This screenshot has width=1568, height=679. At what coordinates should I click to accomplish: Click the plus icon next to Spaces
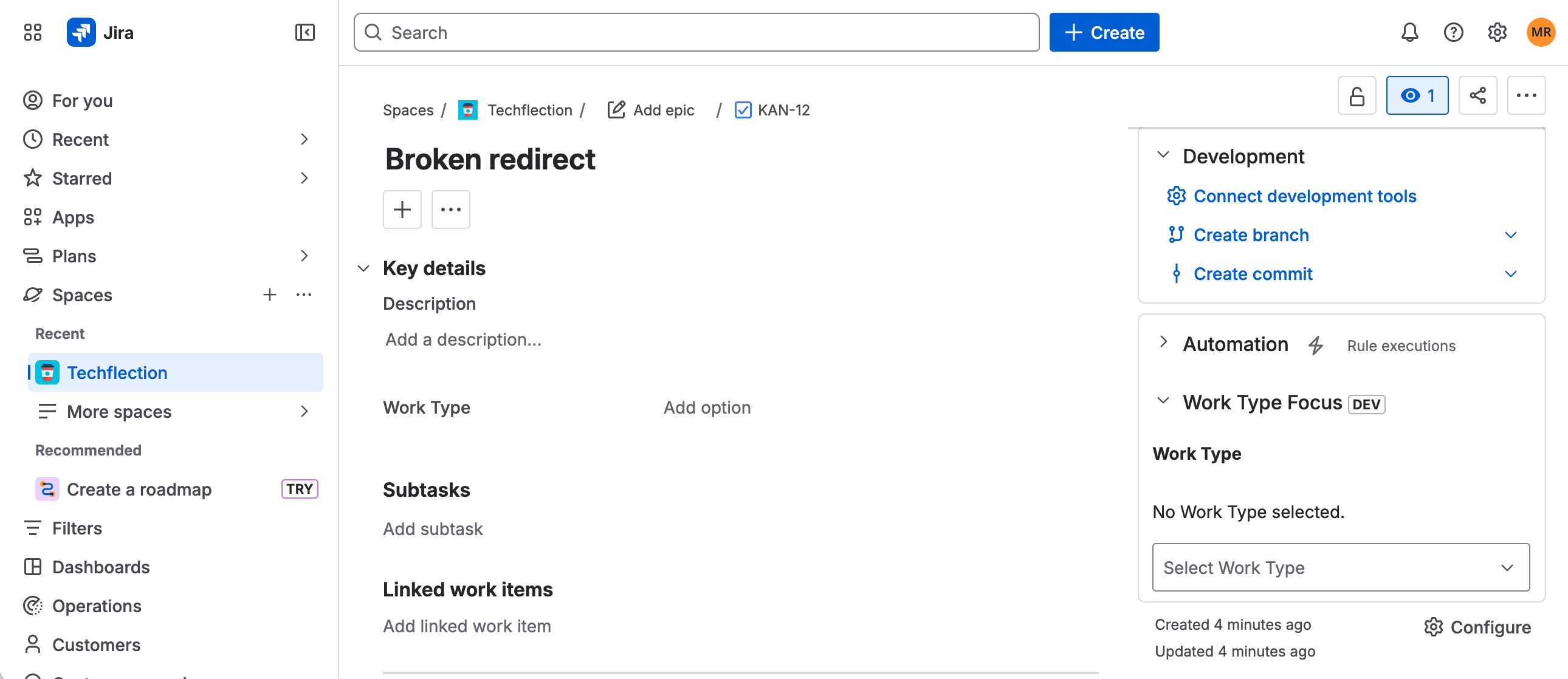270,295
